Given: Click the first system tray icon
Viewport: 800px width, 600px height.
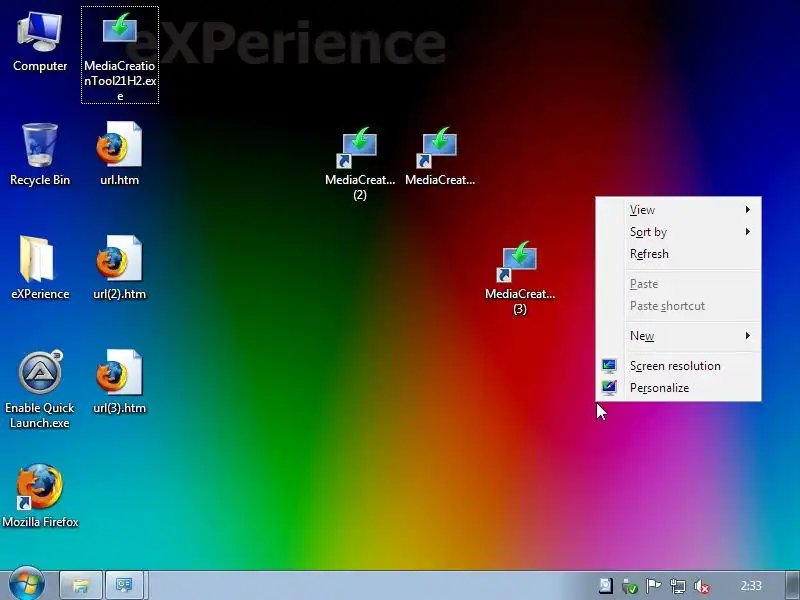Looking at the screenshot, I should (606, 586).
